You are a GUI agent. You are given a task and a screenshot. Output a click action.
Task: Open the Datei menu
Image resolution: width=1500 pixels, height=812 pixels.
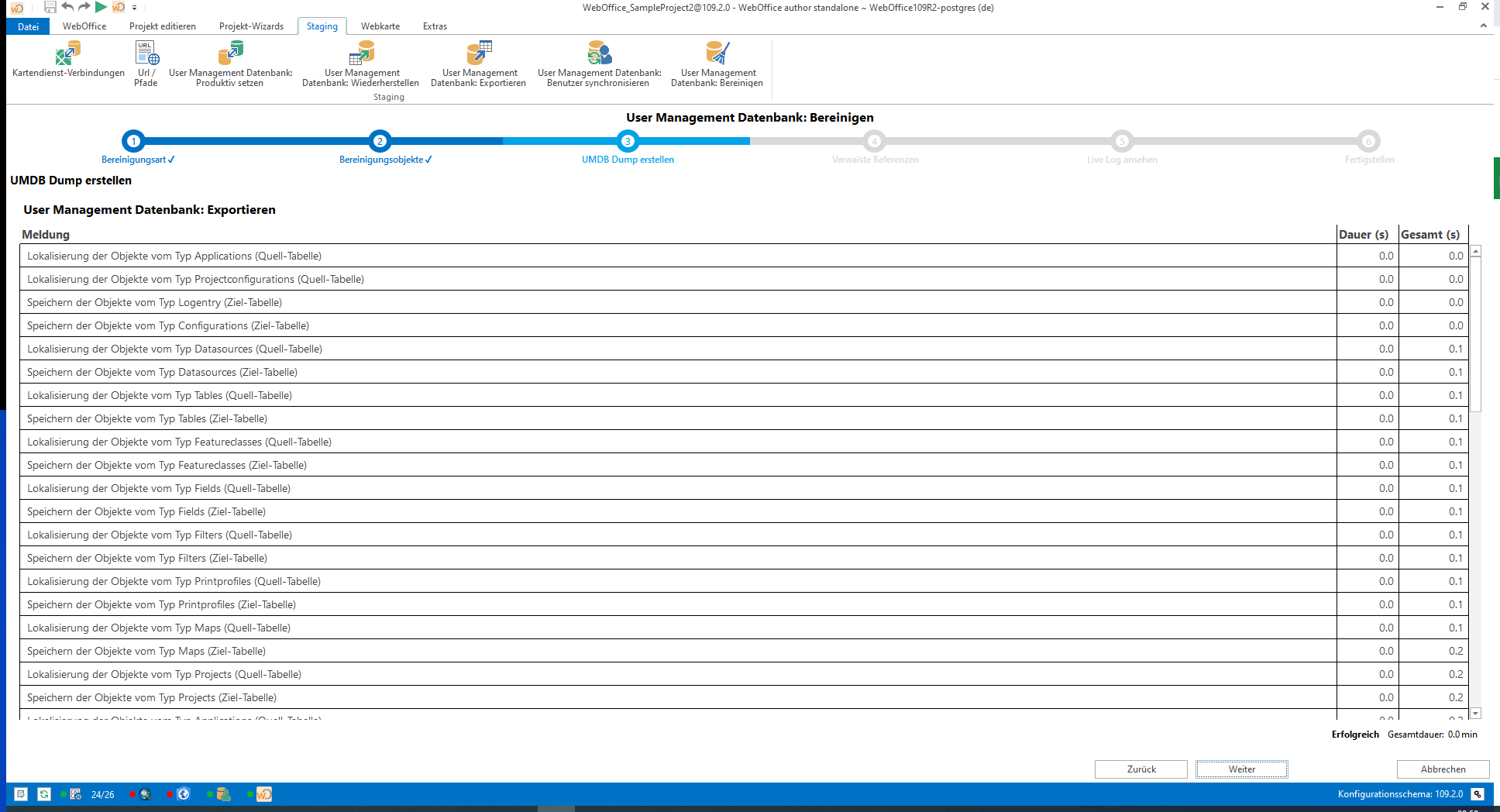pyautogui.click(x=28, y=26)
